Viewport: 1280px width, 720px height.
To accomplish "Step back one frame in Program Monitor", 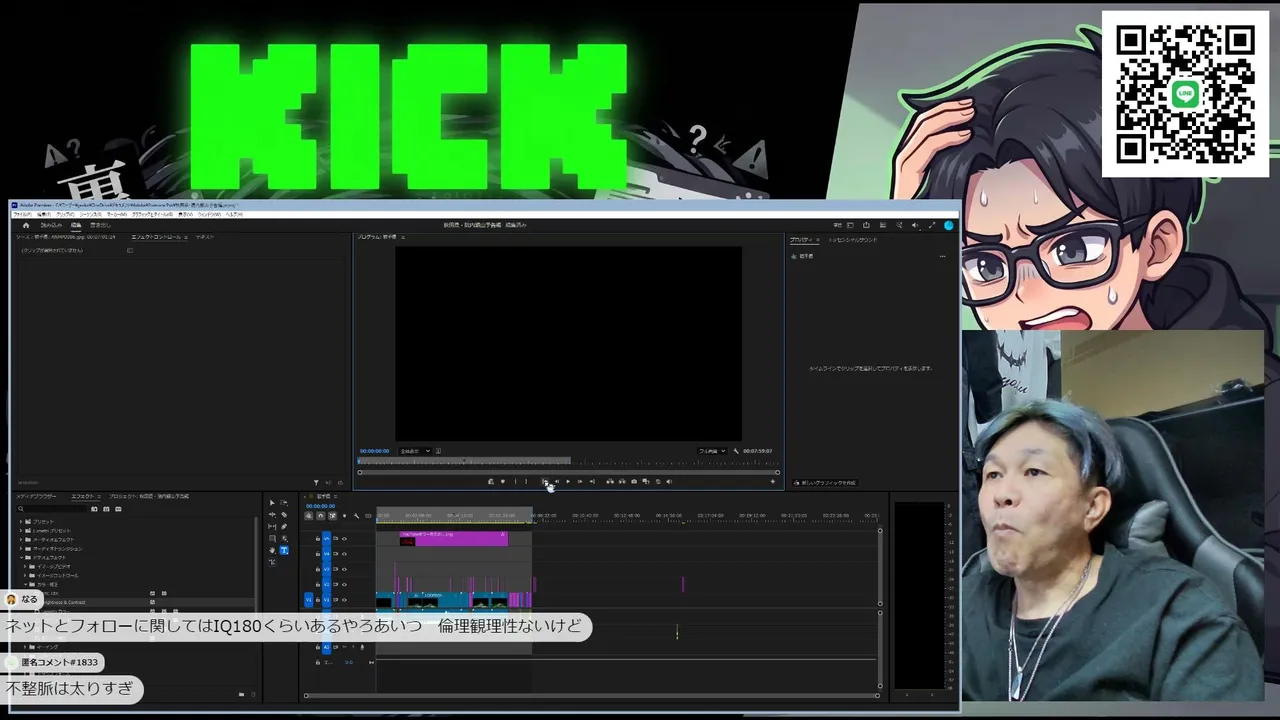I will point(556,482).
